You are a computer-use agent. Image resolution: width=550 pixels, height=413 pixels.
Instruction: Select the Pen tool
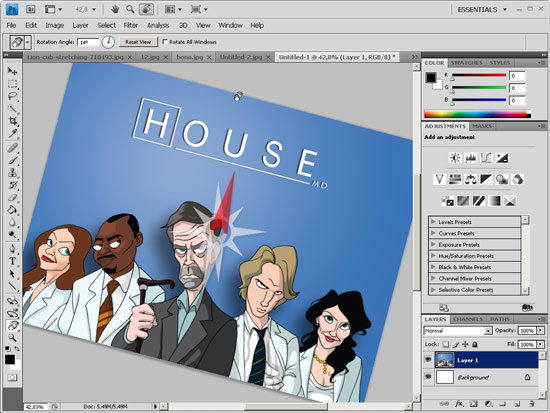(x=13, y=249)
